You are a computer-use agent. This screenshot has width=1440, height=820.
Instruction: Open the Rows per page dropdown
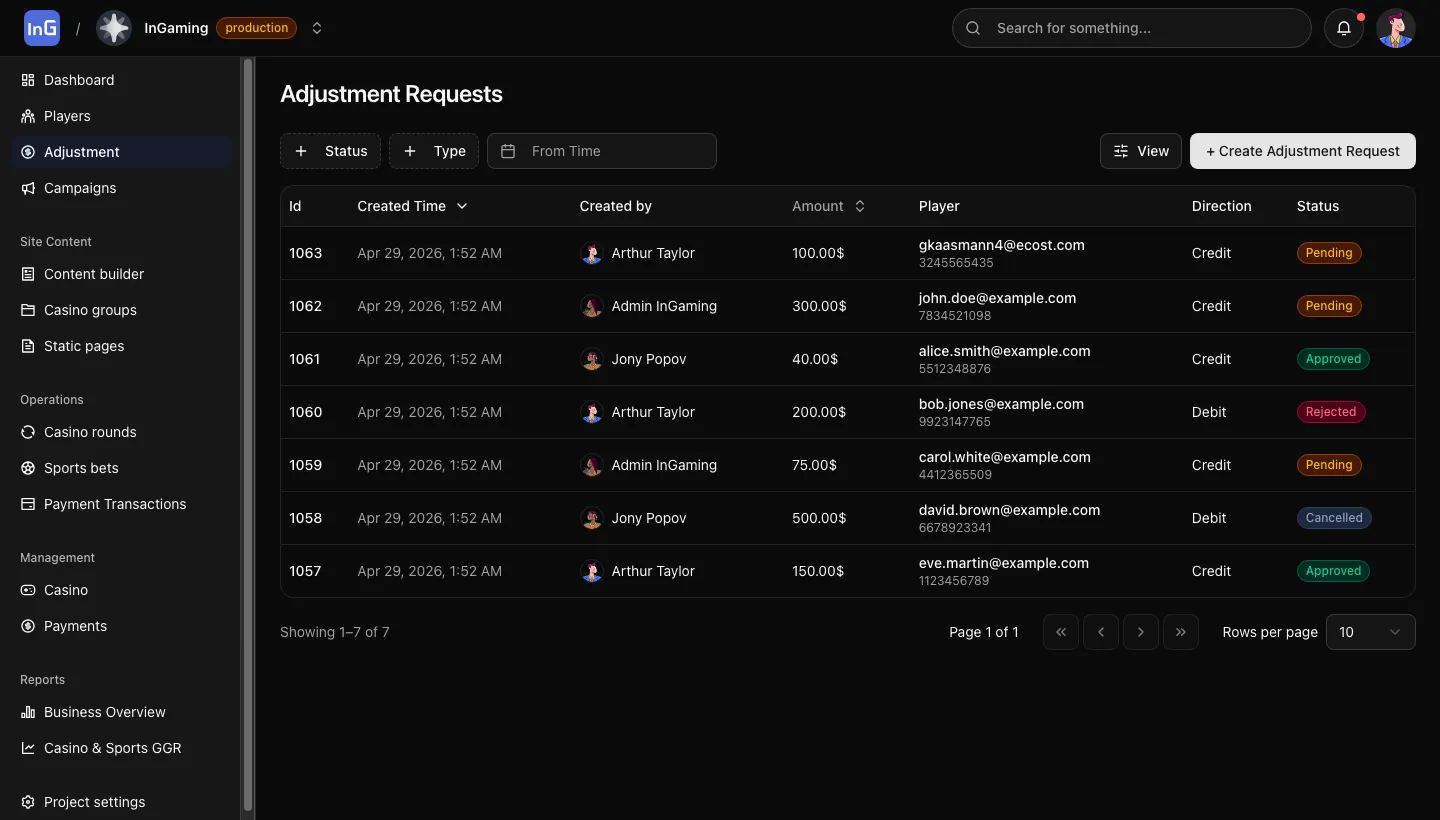pyautogui.click(x=1370, y=631)
